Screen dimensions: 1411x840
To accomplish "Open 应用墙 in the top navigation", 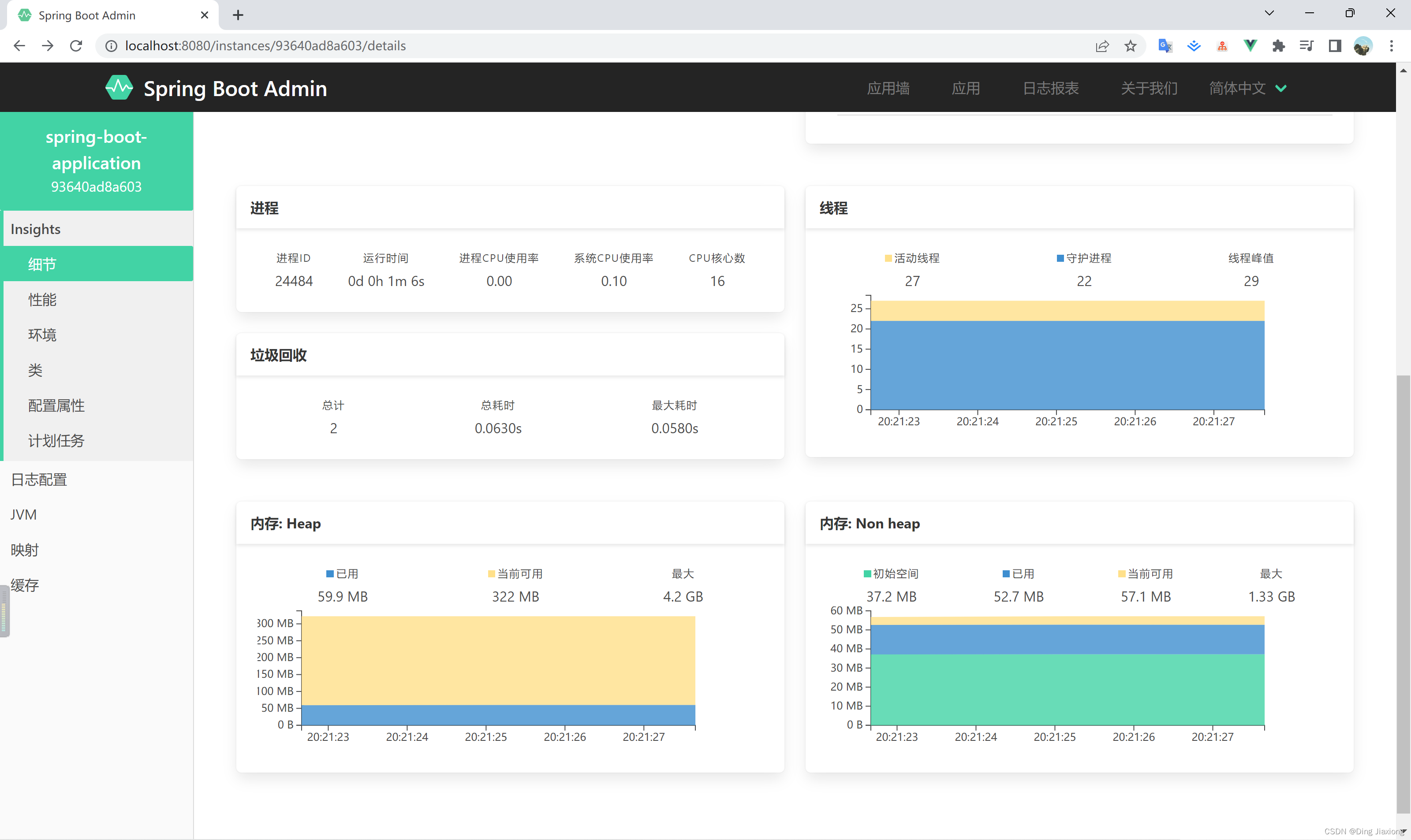I will click(888, 88).
